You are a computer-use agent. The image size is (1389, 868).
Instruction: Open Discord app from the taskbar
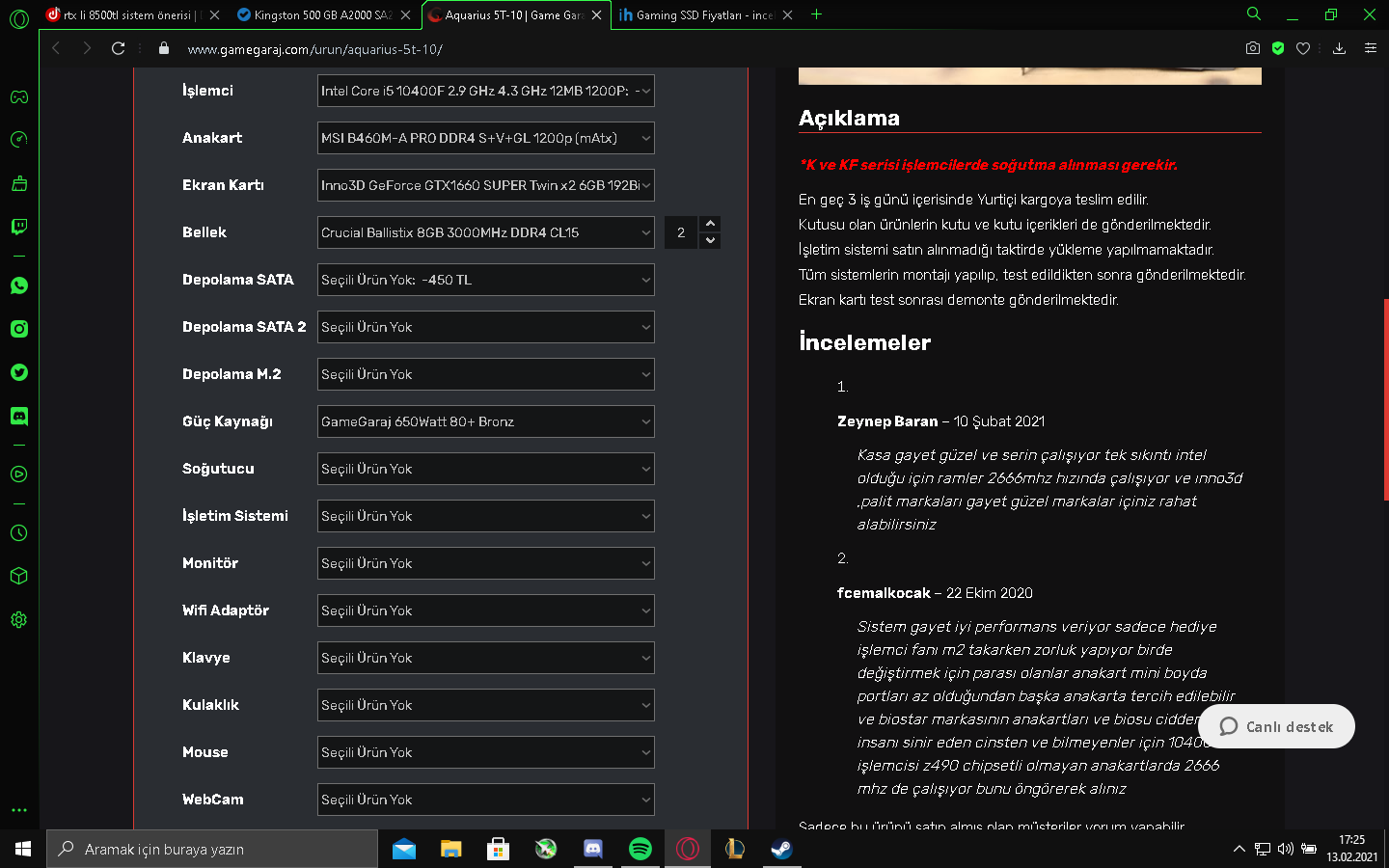(x=593, y=849)
